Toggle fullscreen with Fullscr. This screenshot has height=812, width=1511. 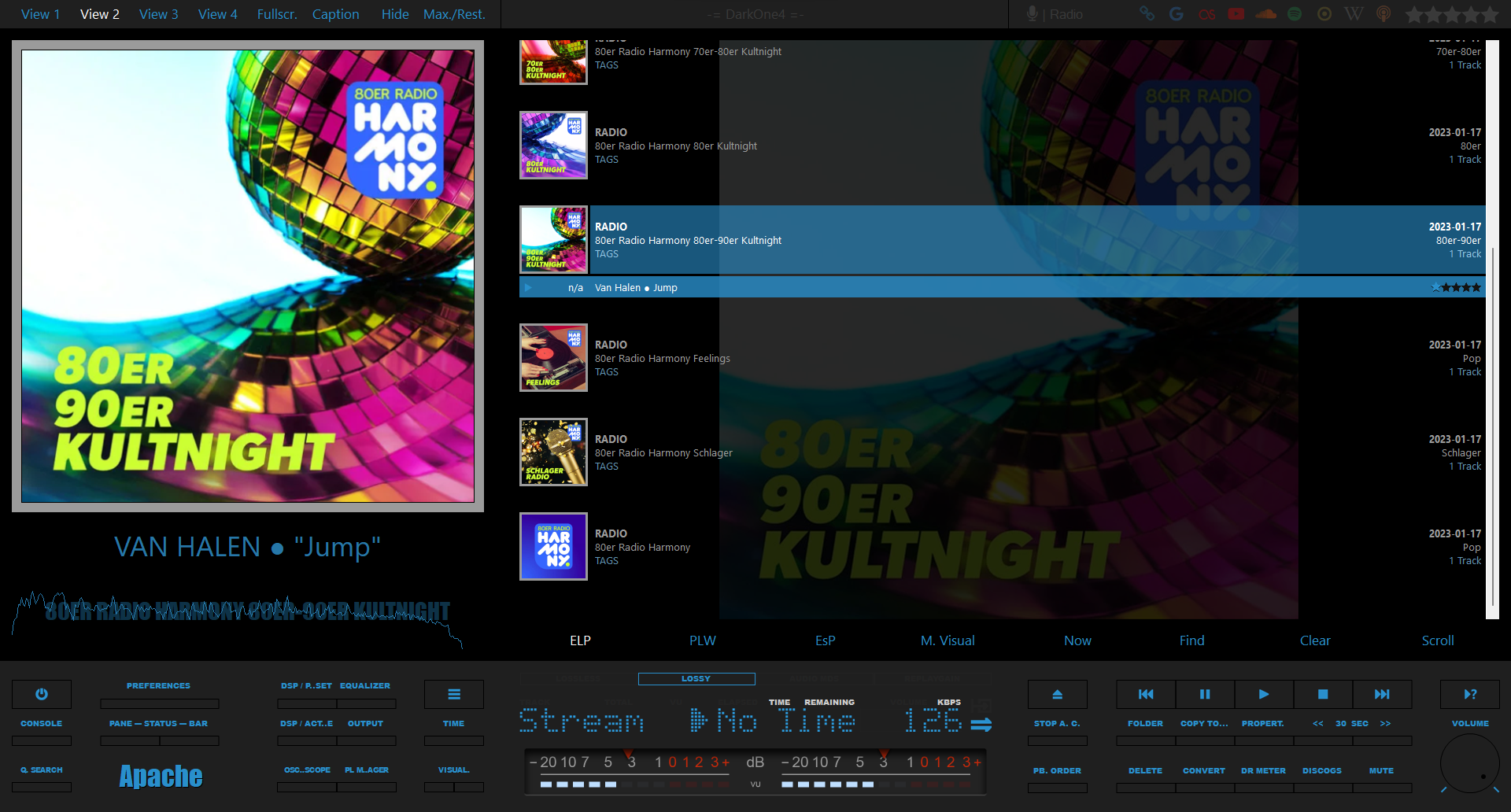pos(277,14)
